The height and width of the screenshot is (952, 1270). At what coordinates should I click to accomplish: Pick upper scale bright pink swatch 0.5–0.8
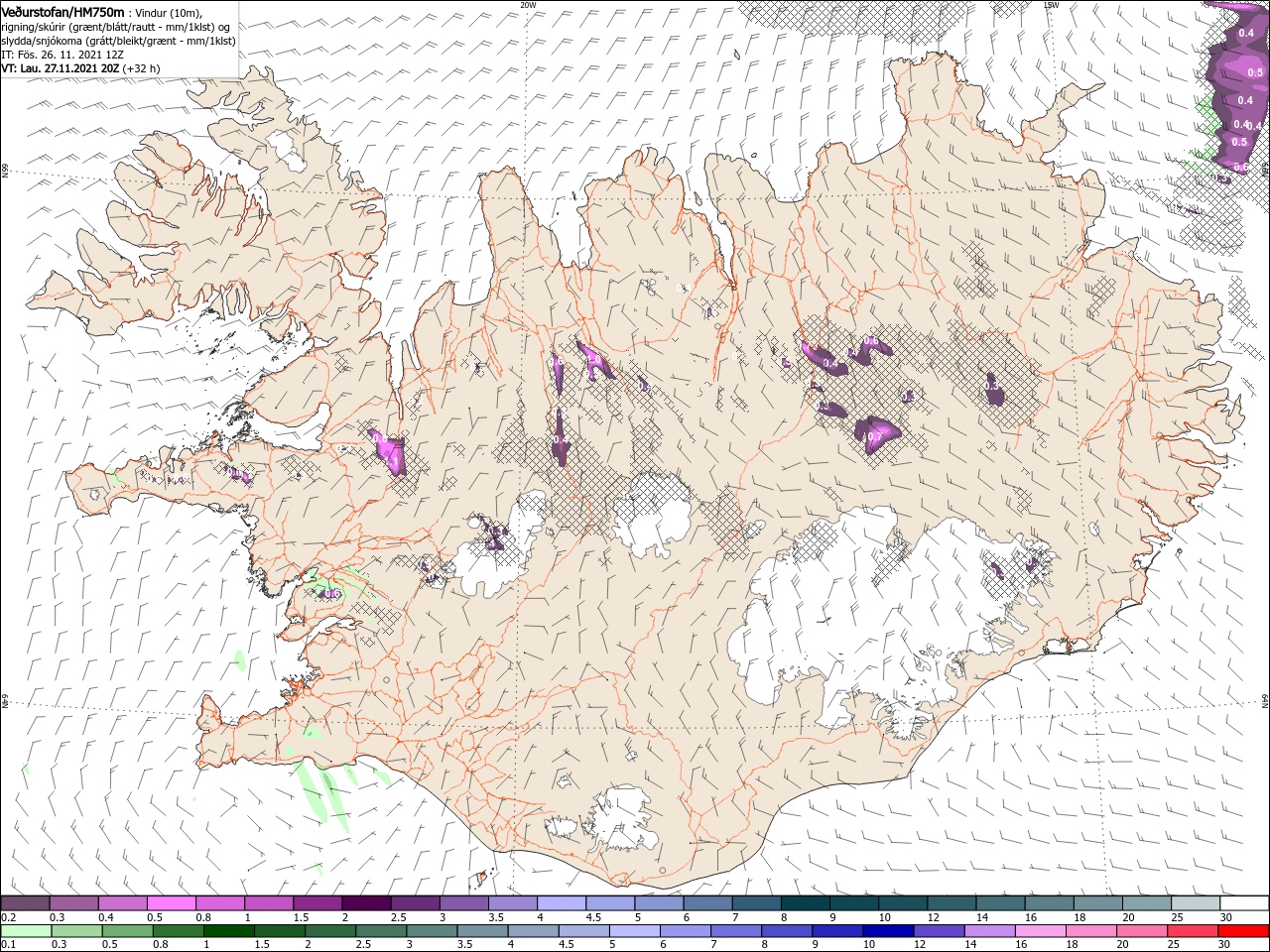pos(171,903)
